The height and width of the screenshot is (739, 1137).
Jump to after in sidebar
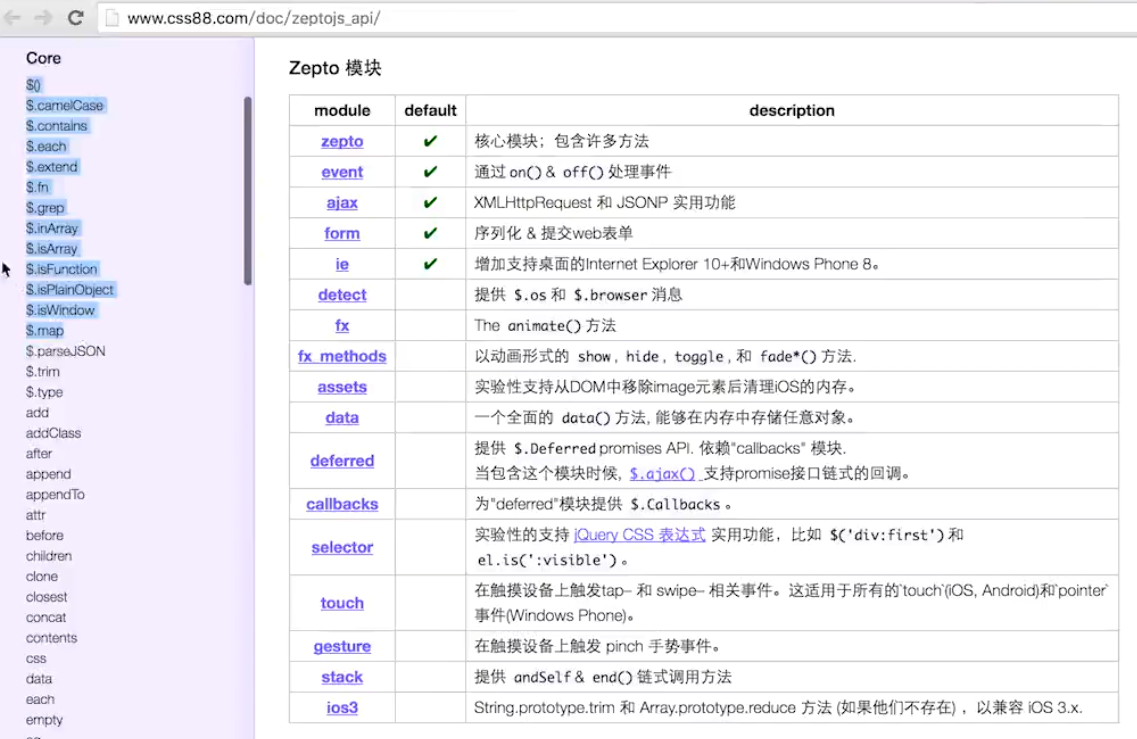coord(39,453)
